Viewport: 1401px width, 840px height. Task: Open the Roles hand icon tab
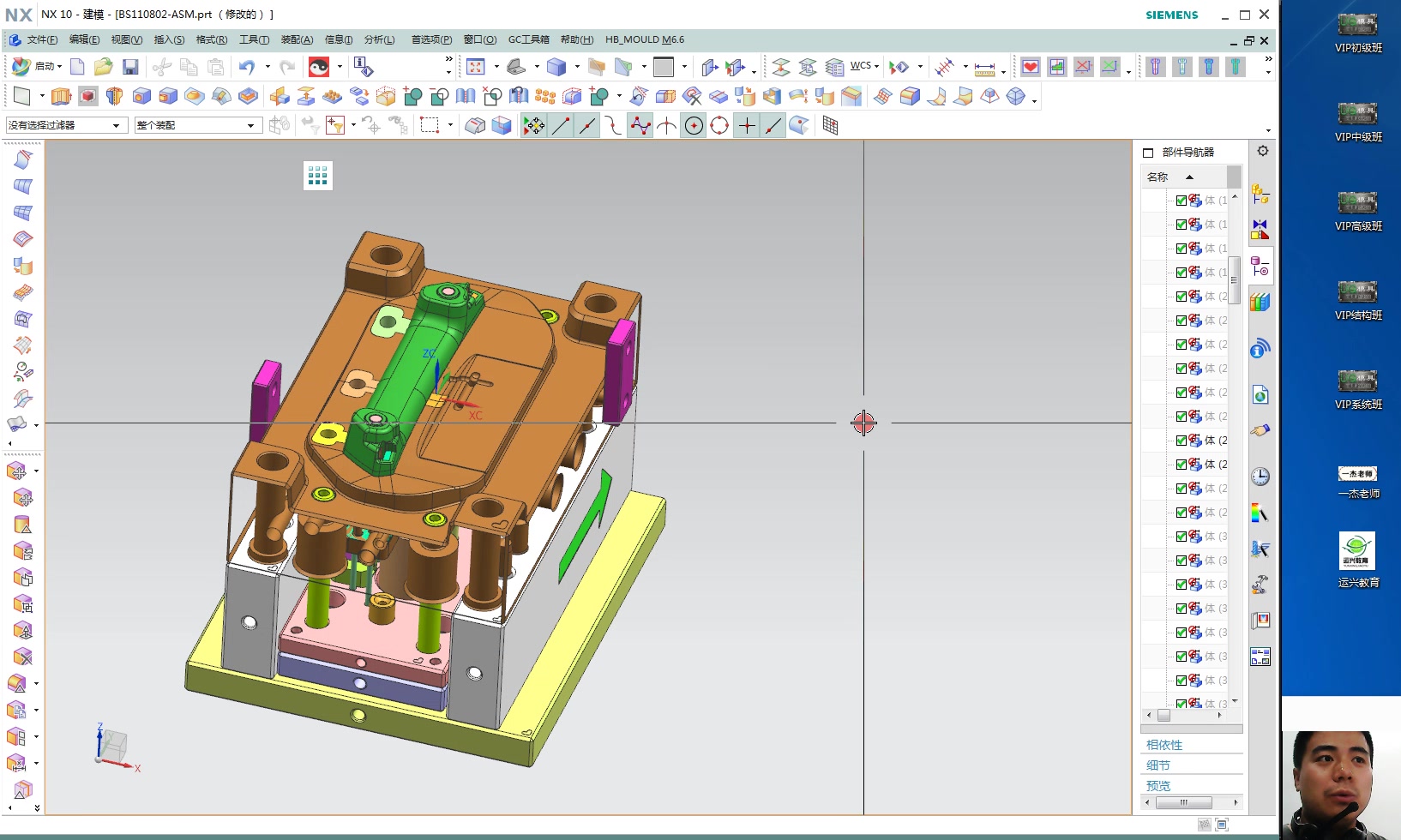pyautogui.click(x=1260, y=430)
